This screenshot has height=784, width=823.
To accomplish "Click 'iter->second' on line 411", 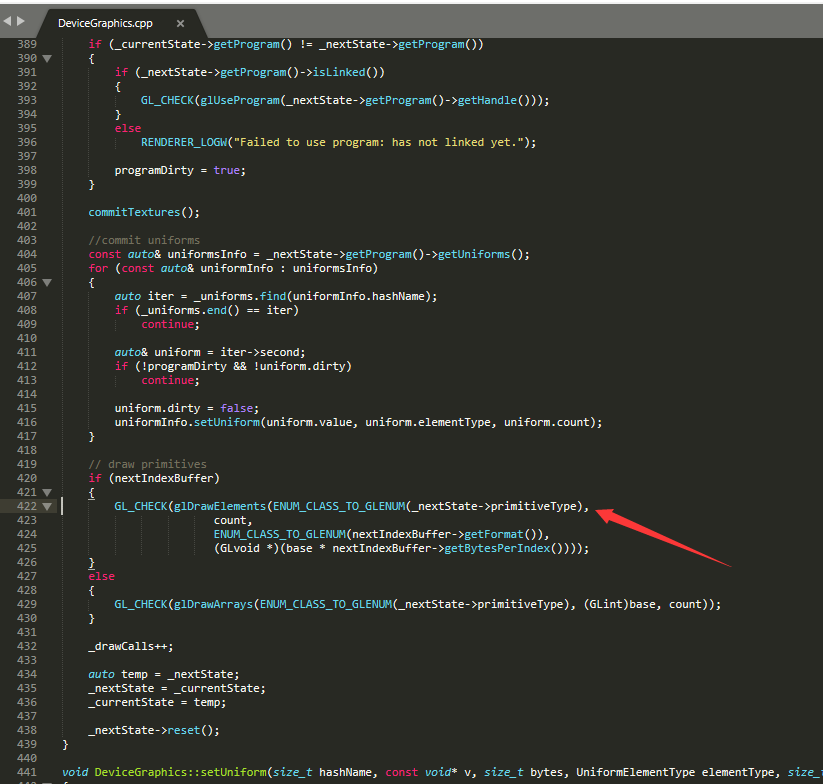I will (x=259, y=353).
